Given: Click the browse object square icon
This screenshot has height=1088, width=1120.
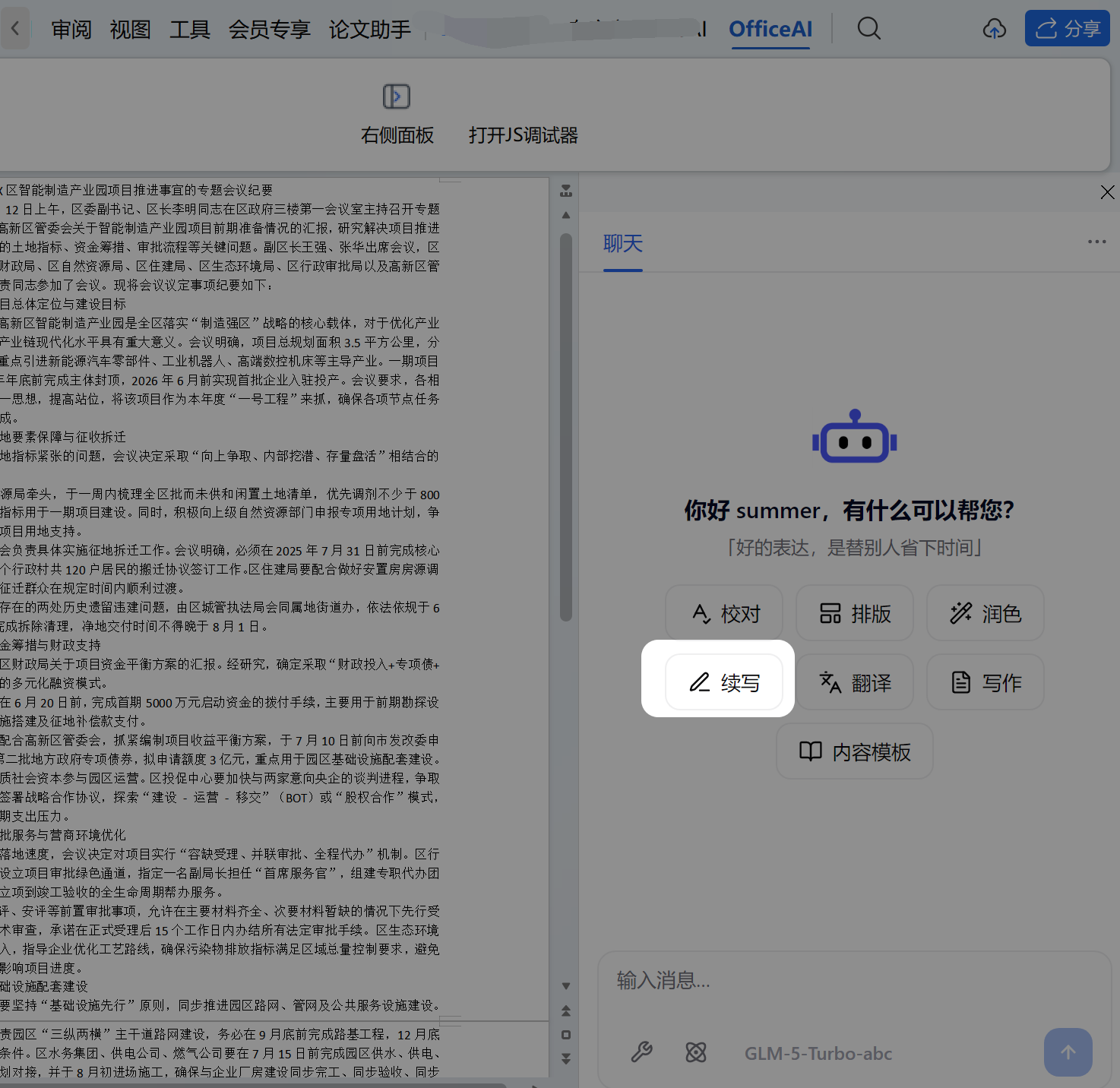Looking at the screenshot, I should click(x=566, y=1035).
